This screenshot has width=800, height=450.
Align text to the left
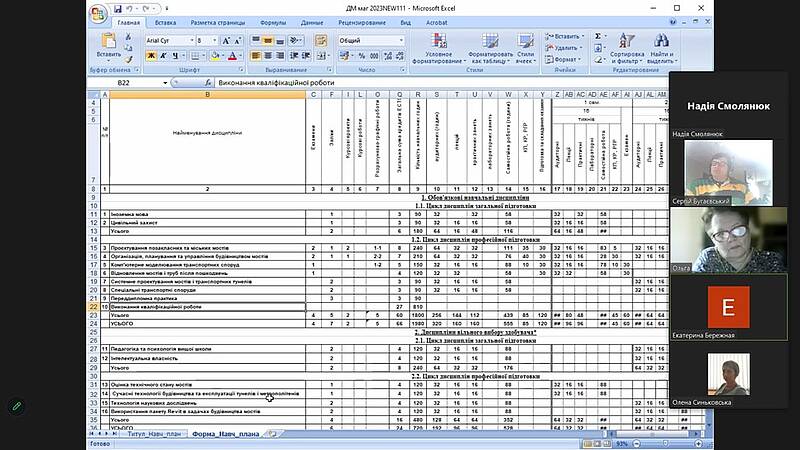(x=256, y=56)
